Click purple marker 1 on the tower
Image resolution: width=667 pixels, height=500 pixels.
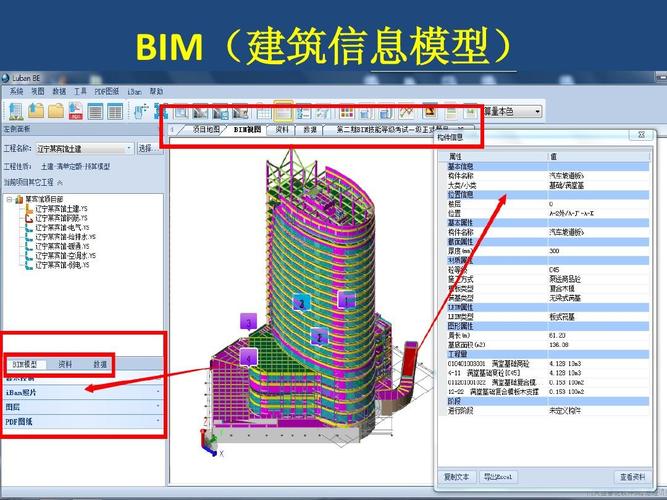tap(346, 300)
